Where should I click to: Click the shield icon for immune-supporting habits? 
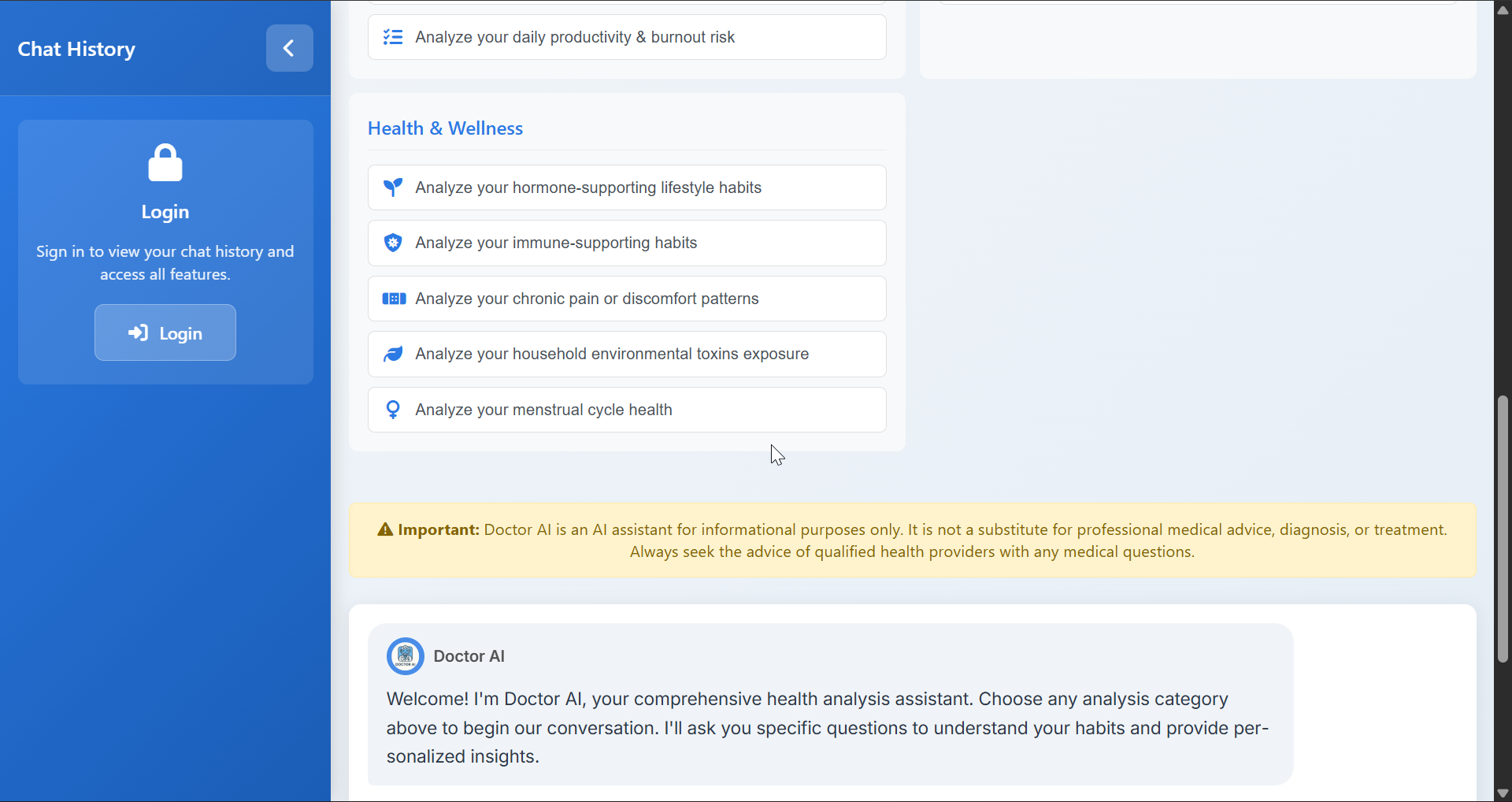[393, 243]
